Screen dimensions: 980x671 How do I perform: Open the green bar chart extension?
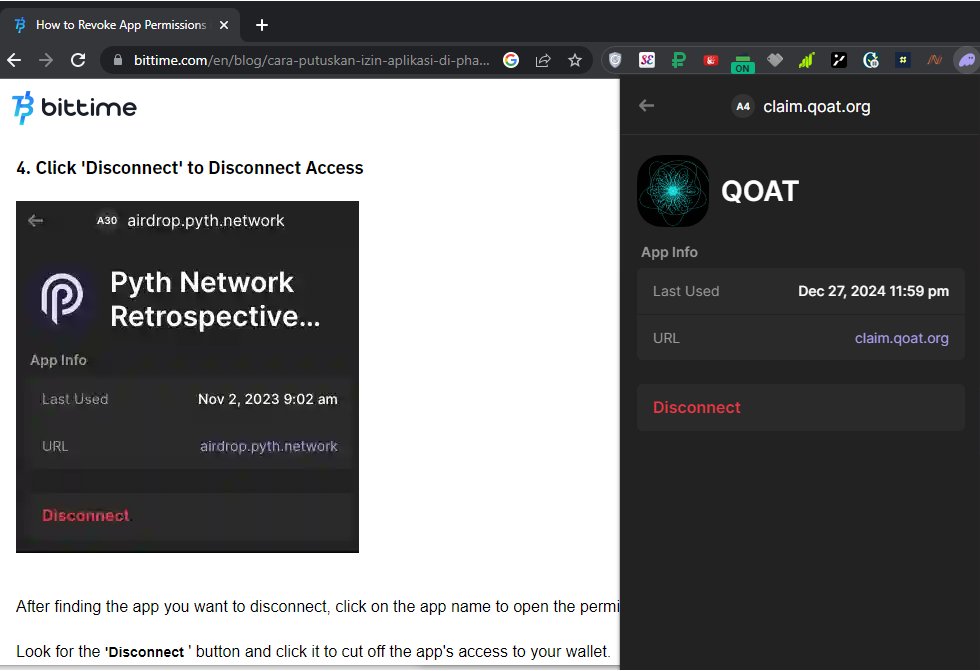[807, 60]
